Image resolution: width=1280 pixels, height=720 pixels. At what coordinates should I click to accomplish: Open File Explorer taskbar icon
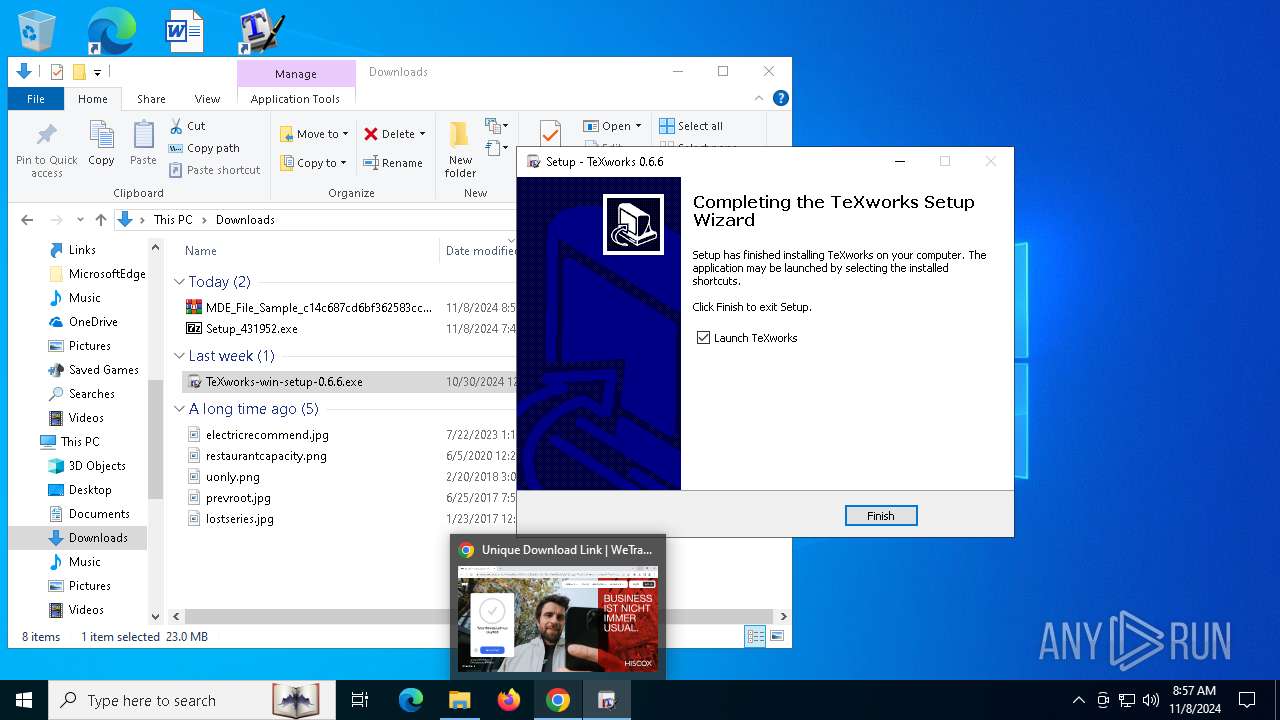pos(460,700)
